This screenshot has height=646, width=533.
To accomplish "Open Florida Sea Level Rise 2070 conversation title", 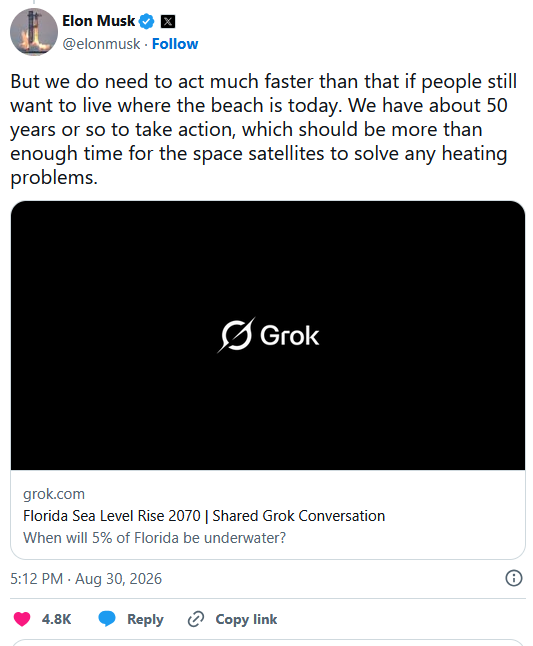I will [x=204, y=516].
